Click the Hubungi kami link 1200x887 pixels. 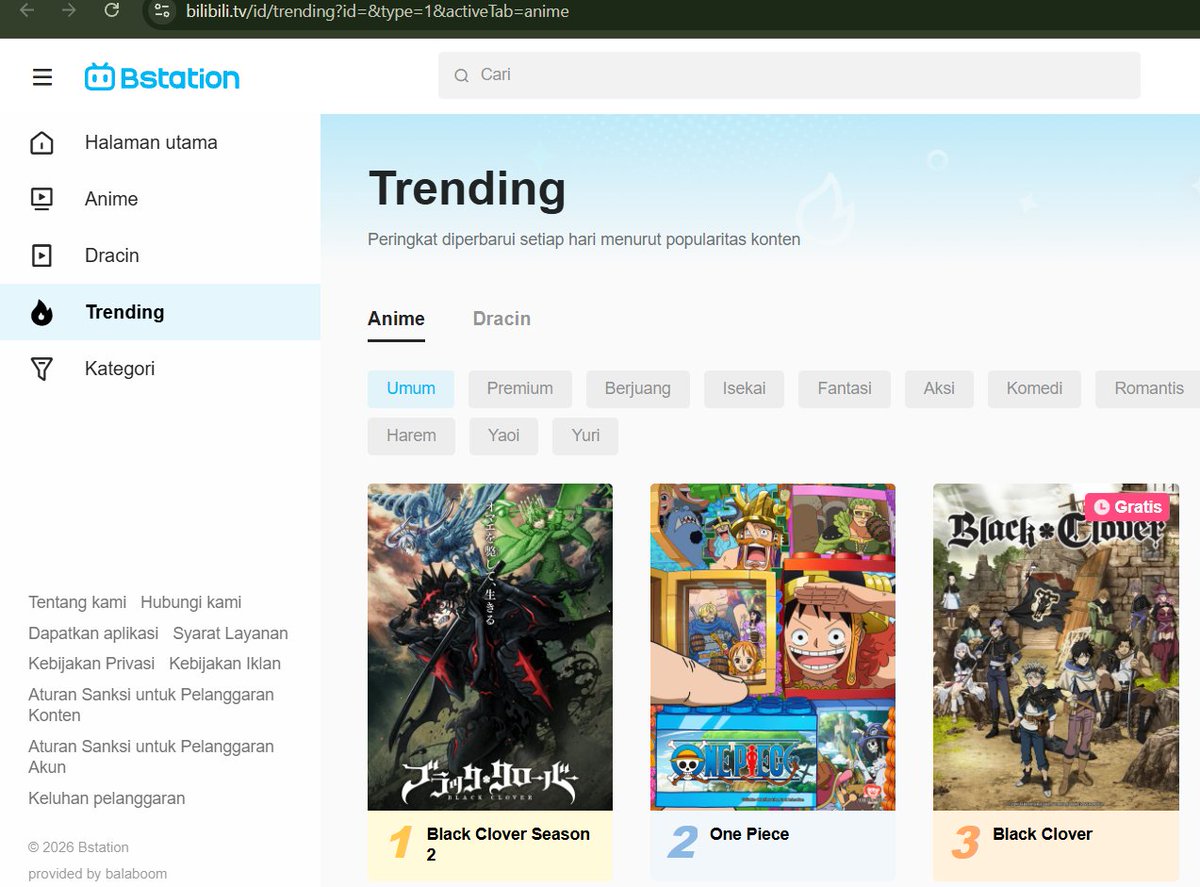191,602
